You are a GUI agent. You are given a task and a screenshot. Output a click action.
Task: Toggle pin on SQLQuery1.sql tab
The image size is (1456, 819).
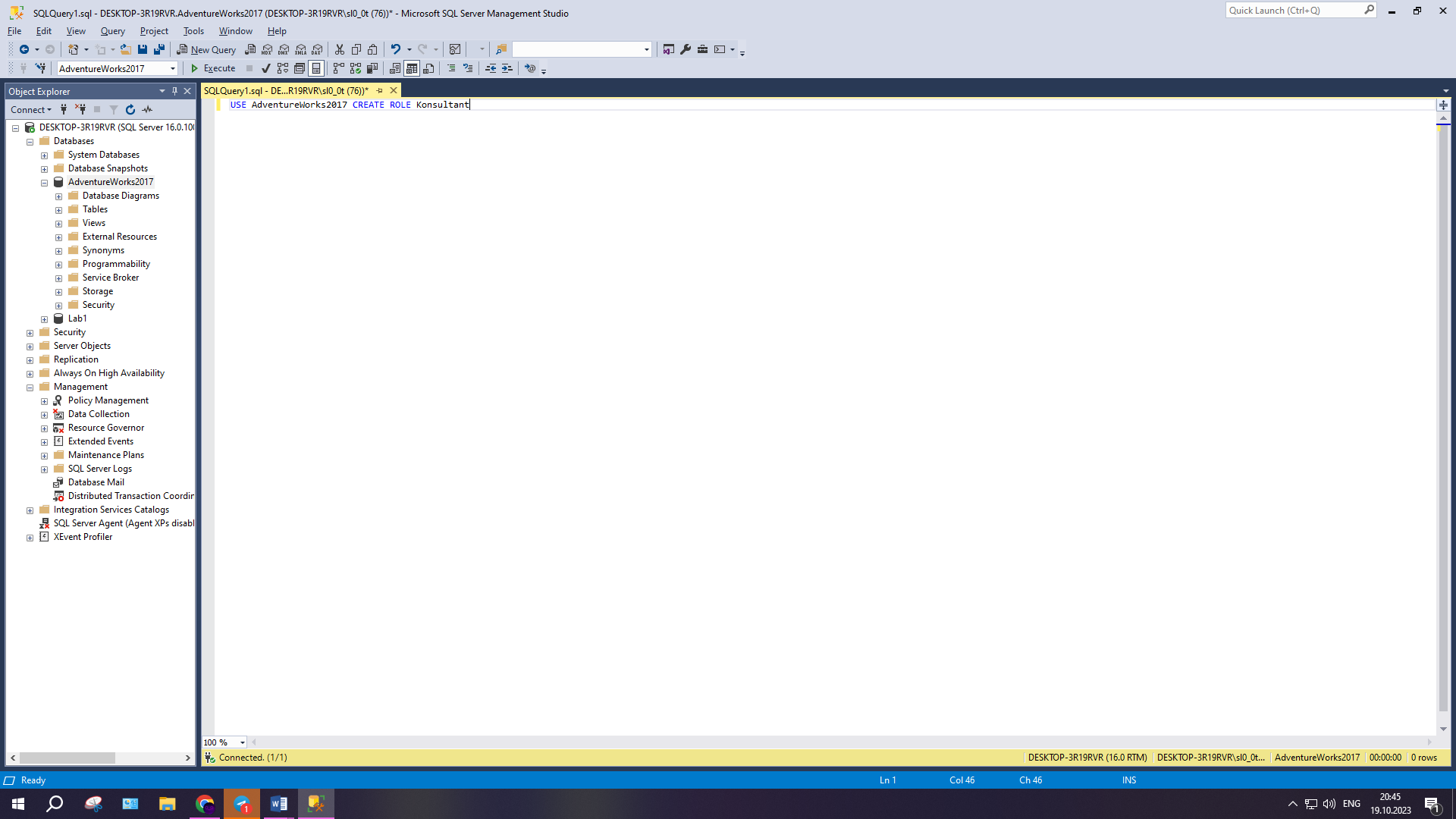379,91
